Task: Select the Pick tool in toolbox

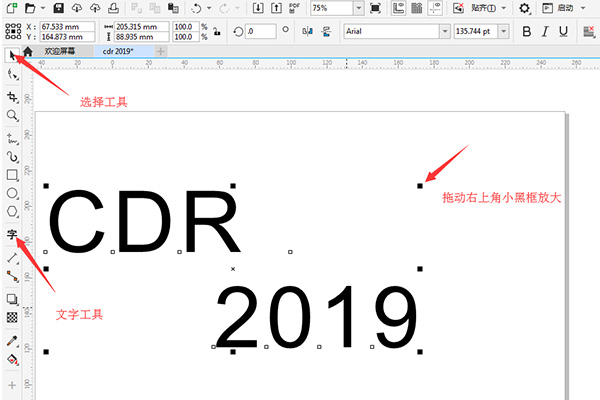Action: point(12,56)
